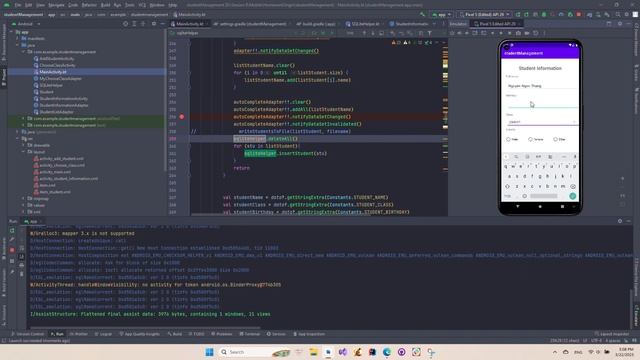Click the emulator screenshot camera icon

click(x=518, y=33)
